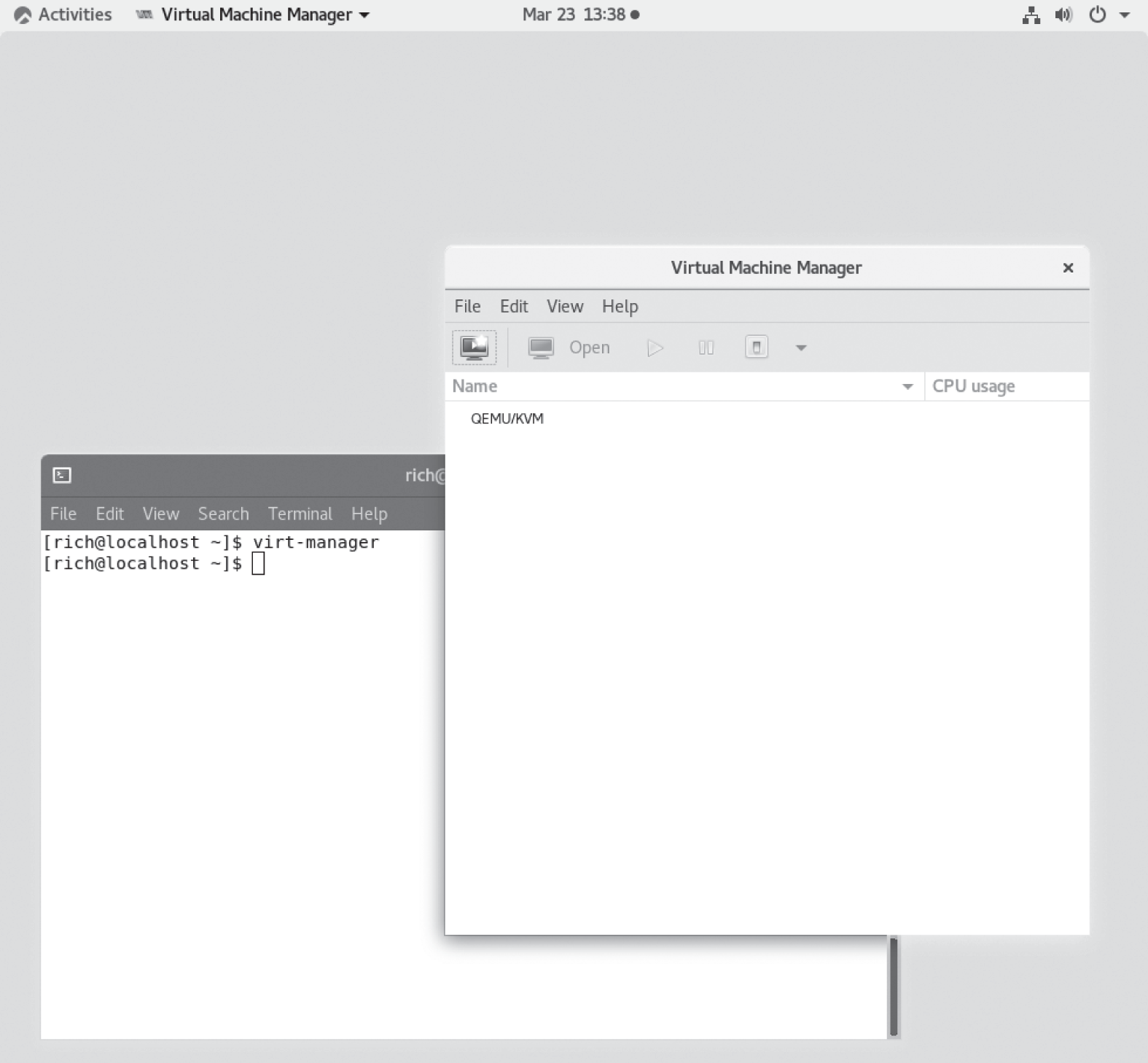Click the terminal window's vertical scrollbar
Image resolution: width=1148 pixels, height=1063 pixels.
[x=894, y=987]
